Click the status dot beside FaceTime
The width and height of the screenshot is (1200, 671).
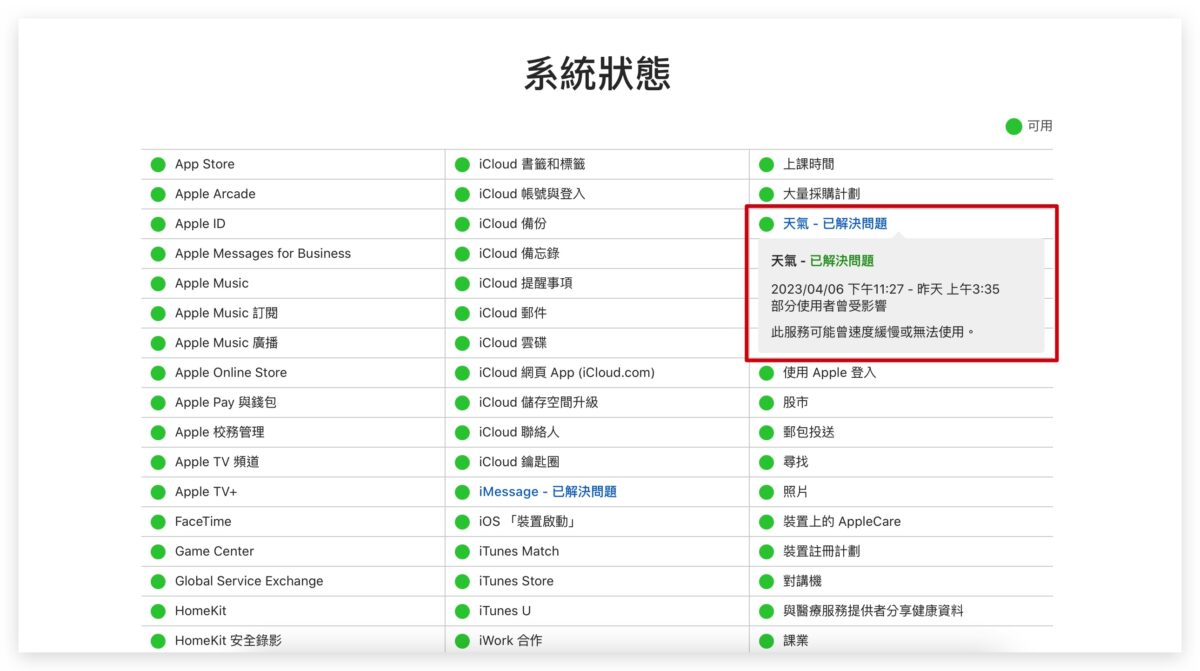click(x=158, y=521)
